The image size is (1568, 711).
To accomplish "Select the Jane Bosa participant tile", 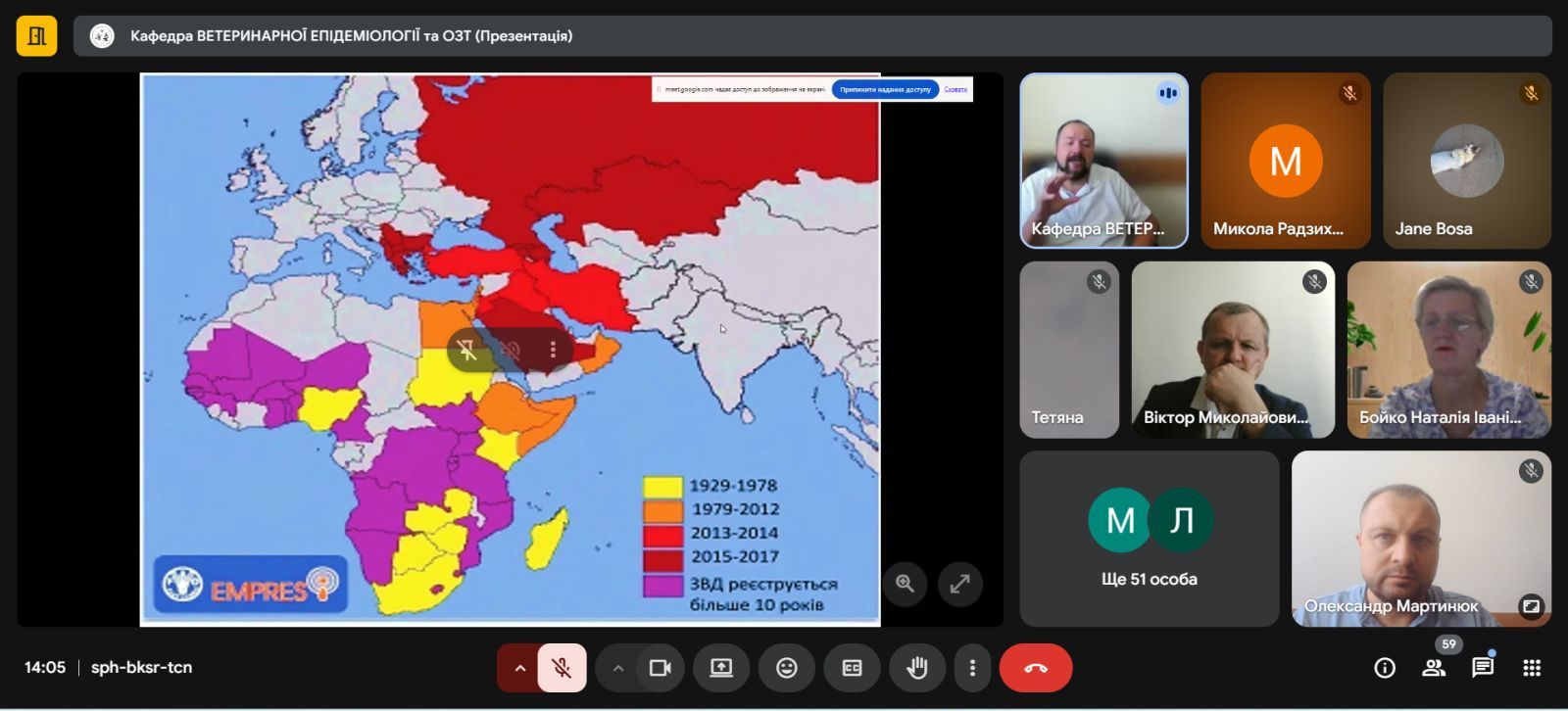I will click(1467, 161).
